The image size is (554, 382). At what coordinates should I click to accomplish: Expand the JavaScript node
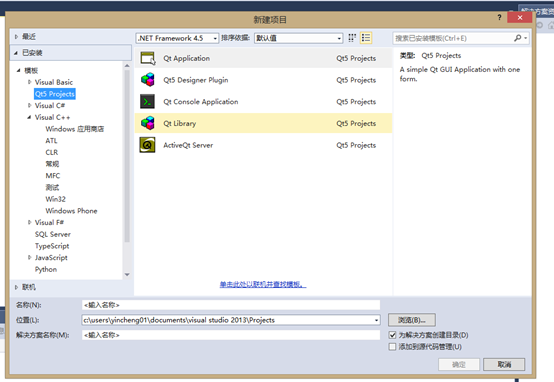[x=29, y=258]
